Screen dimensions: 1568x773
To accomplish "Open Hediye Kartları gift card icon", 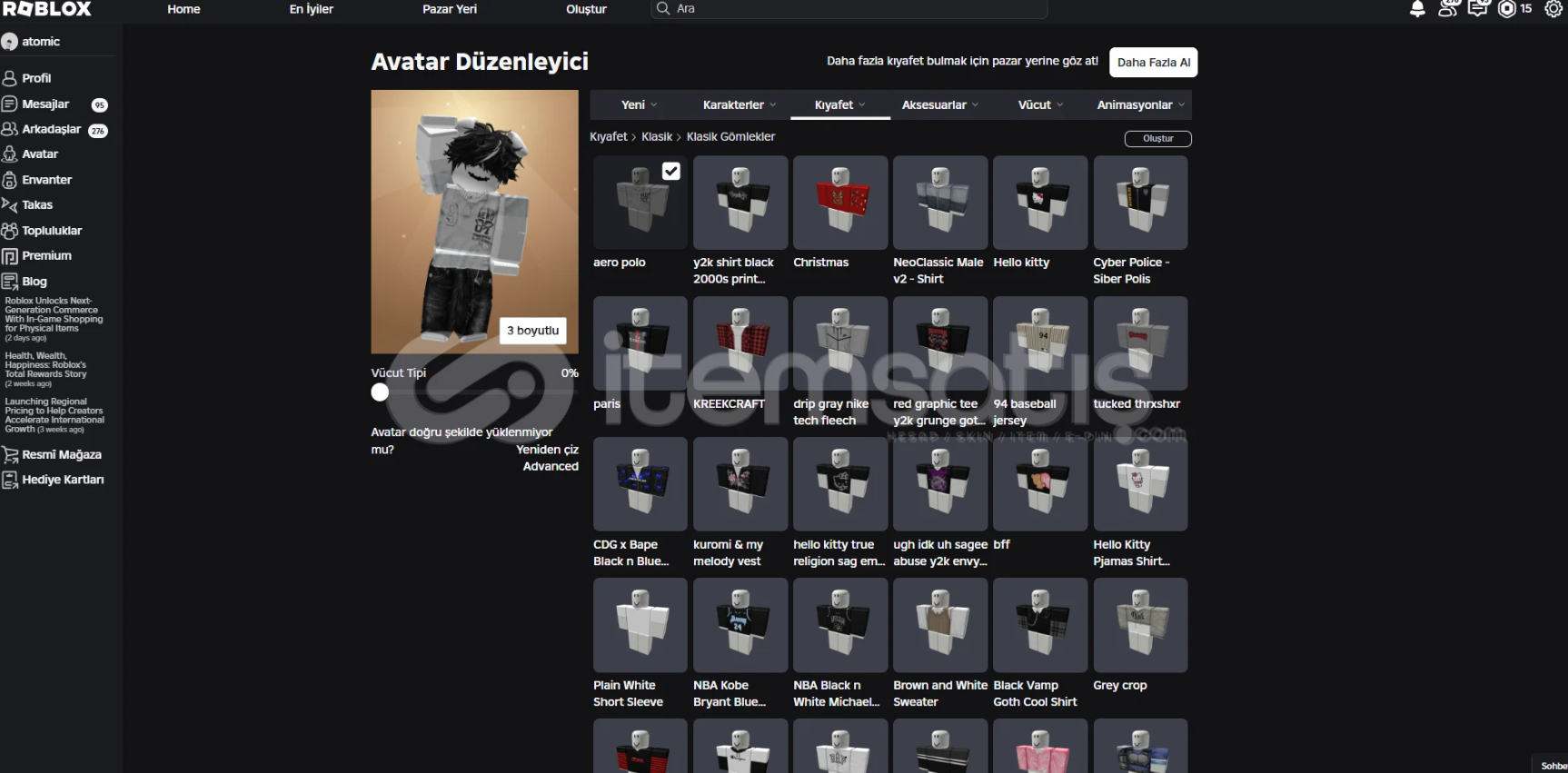I will click(10, 480).
